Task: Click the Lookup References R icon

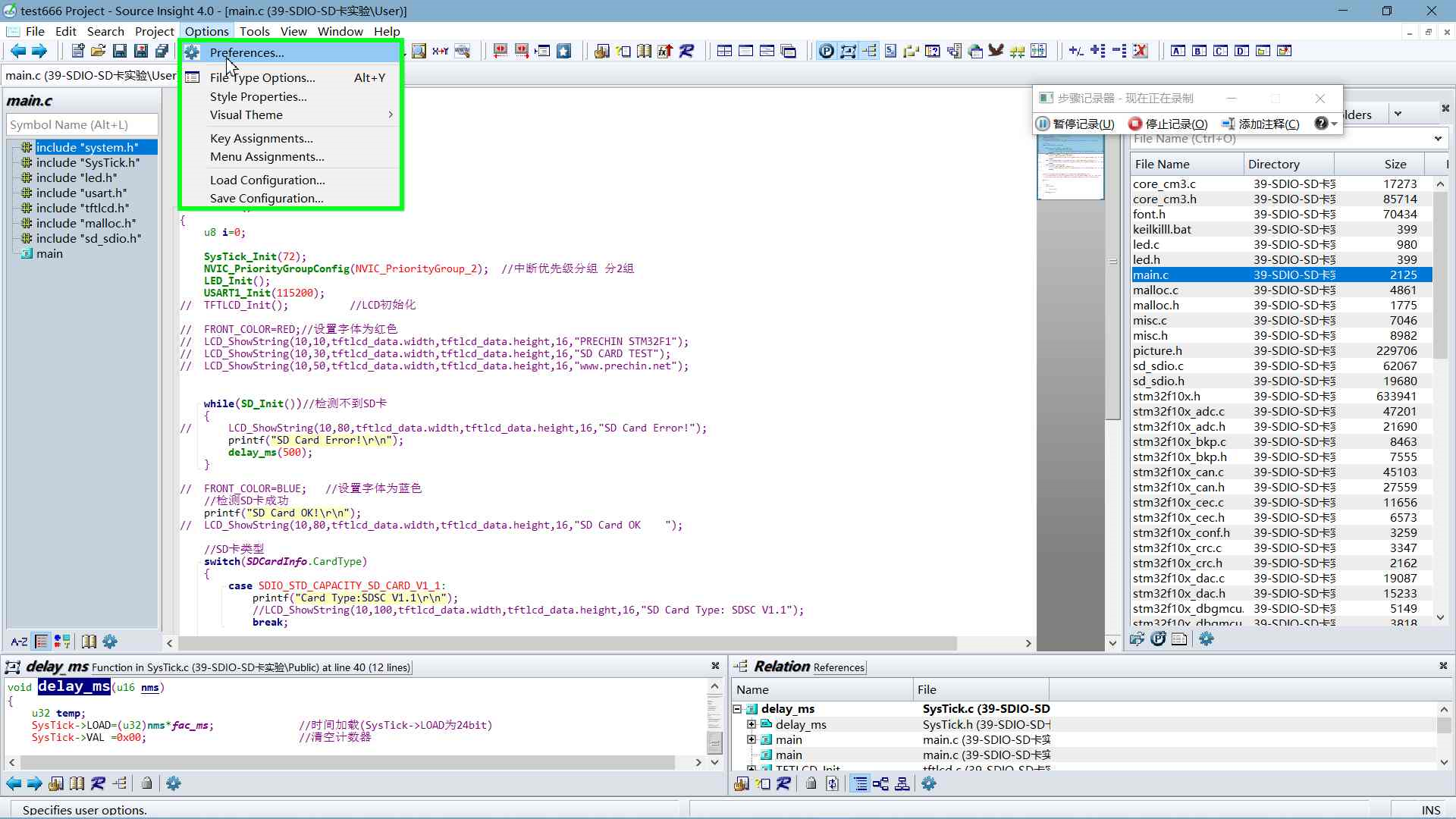Action: [686, 51]
